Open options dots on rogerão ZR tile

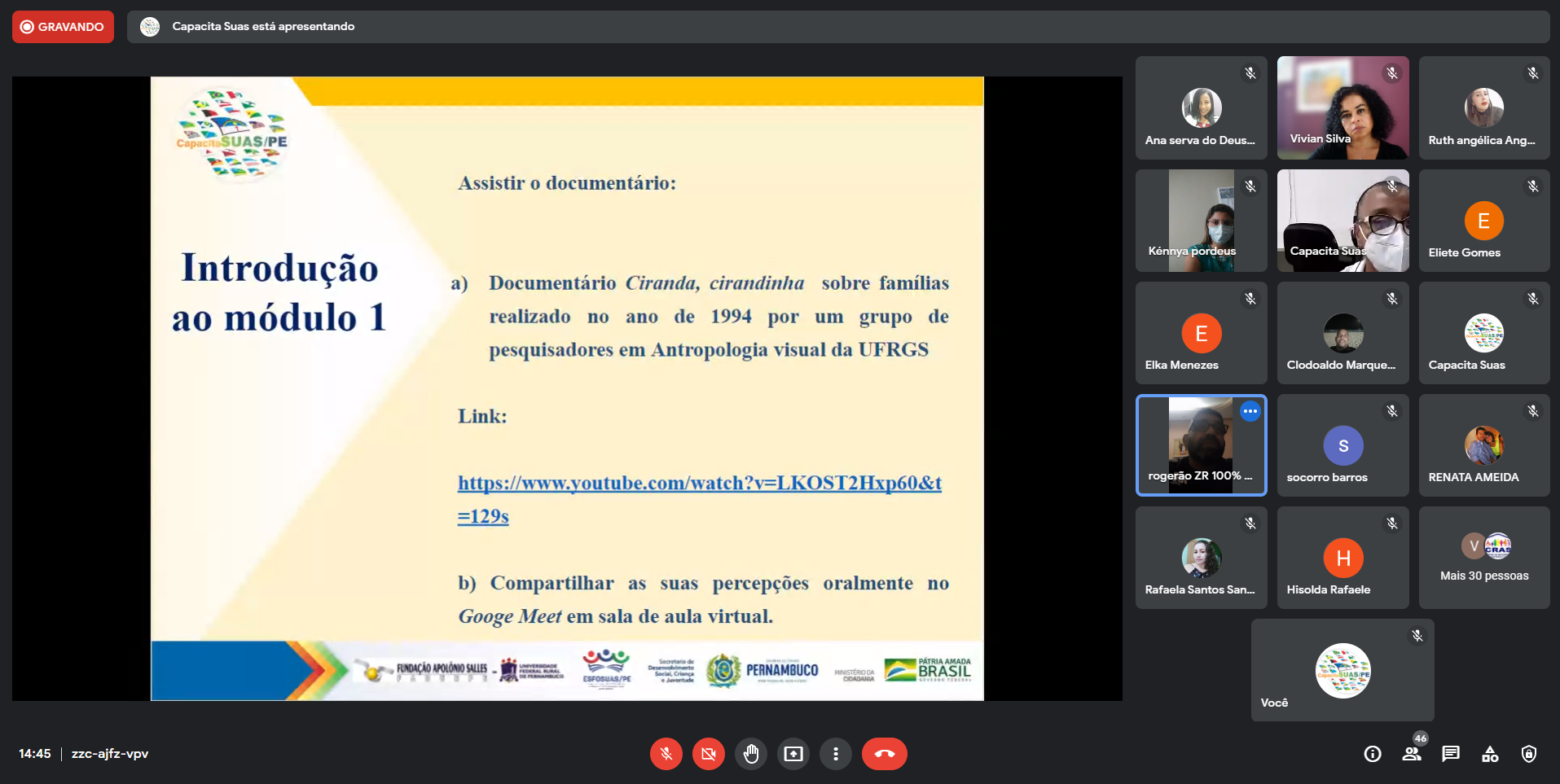click(x=1250, y=411)
